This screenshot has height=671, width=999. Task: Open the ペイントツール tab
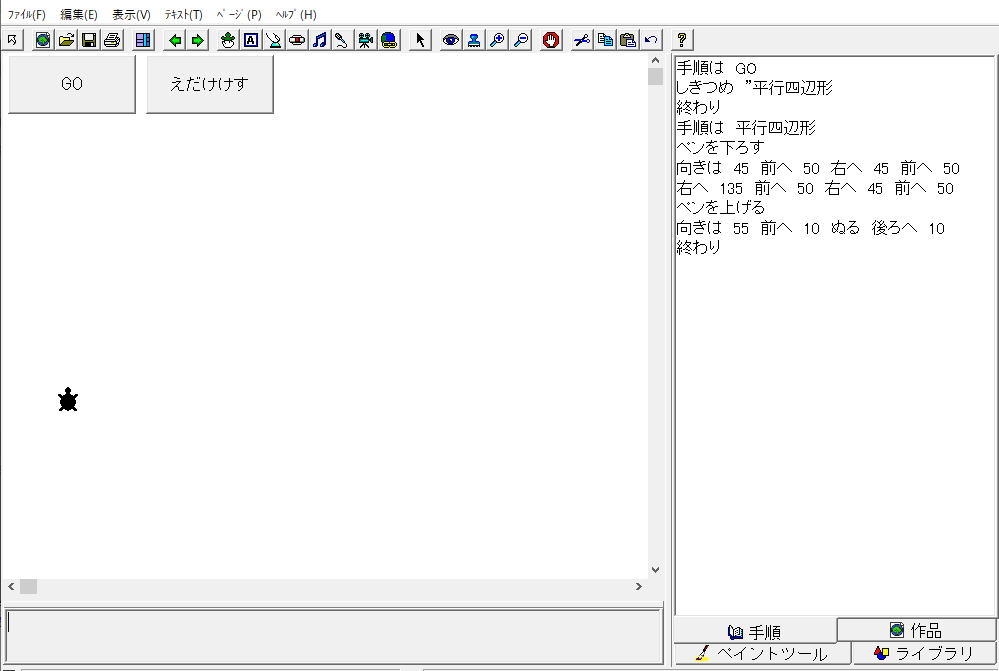[x=761, y=654]
